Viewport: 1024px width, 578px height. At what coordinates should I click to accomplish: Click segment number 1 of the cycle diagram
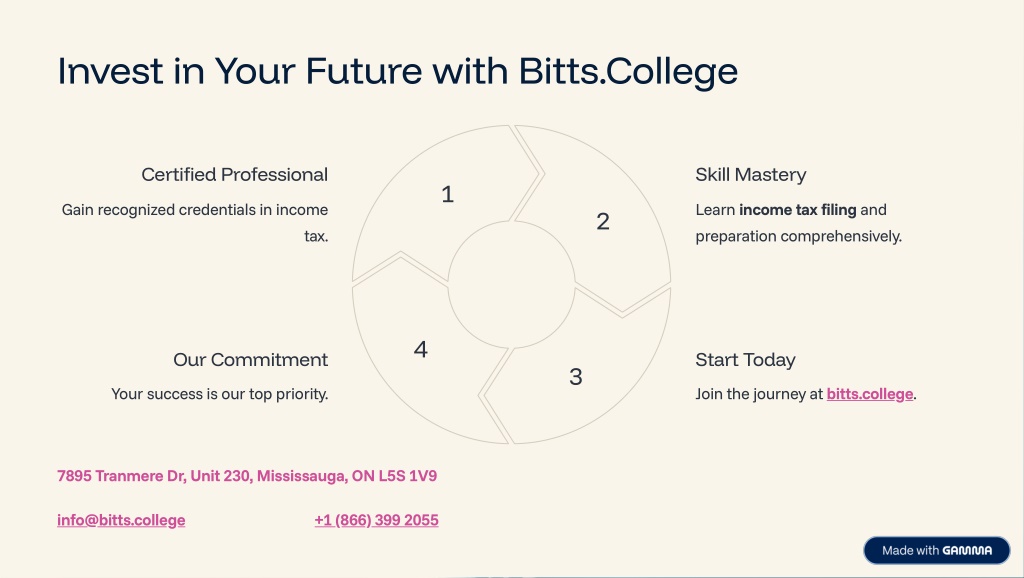pos(447,195)
